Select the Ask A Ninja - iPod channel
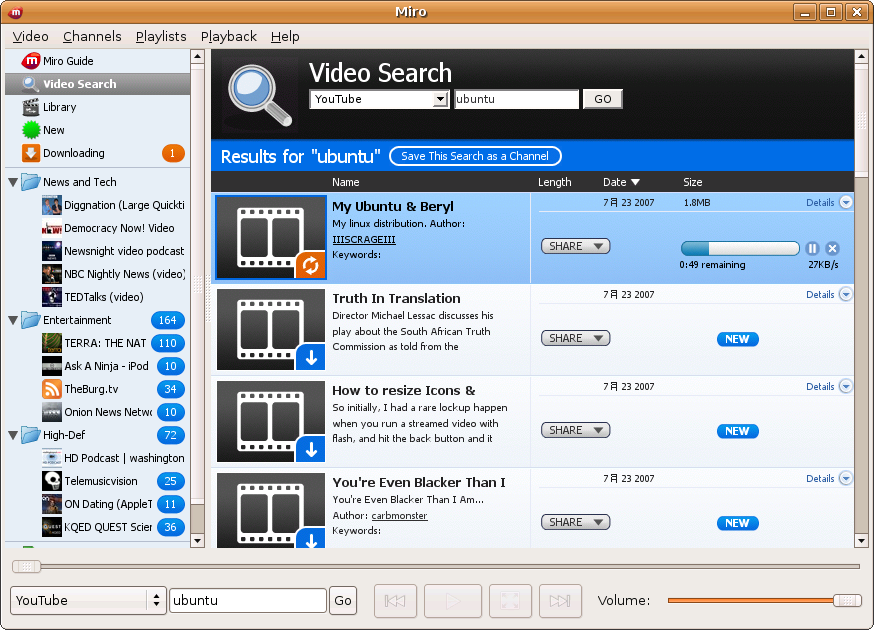 click(x=113, y=366)
